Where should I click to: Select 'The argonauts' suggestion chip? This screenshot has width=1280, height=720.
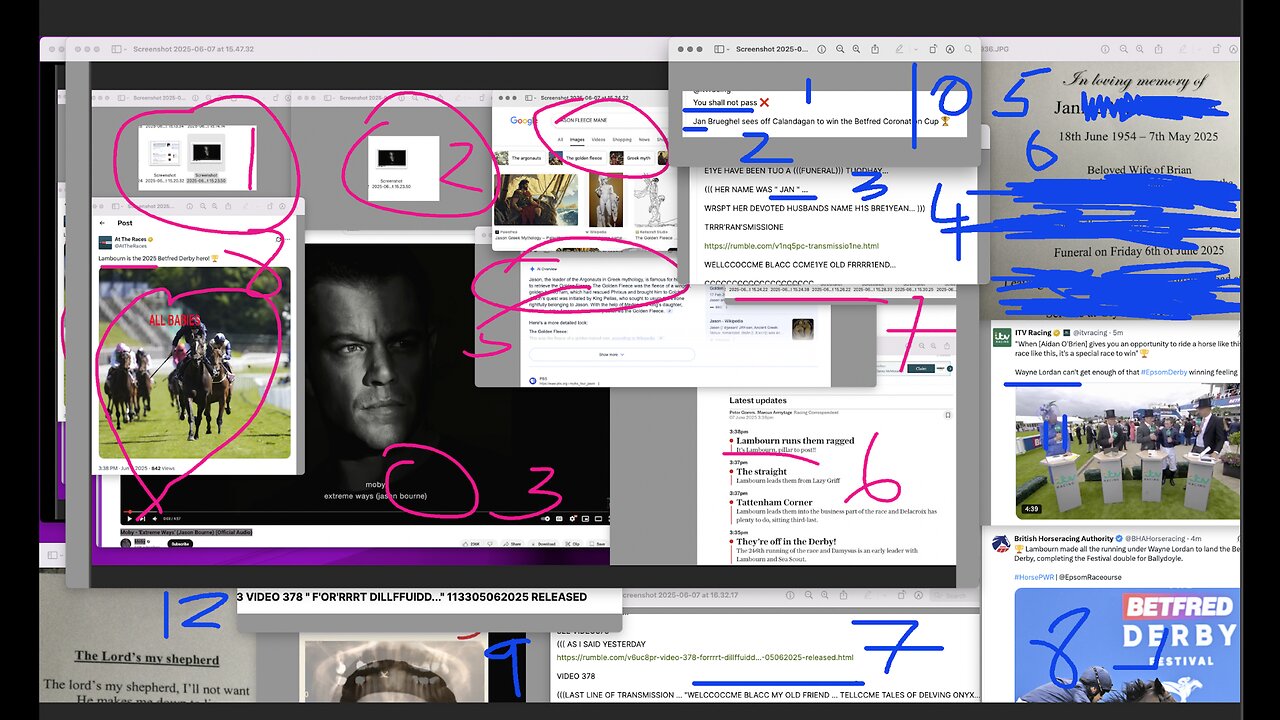tap(520, 158)
